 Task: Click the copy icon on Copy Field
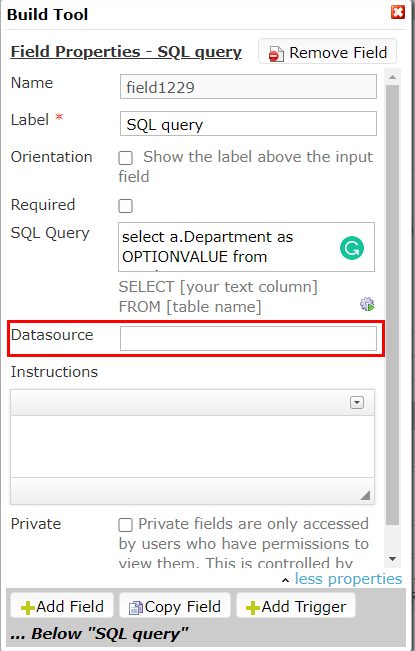point(136,608)
